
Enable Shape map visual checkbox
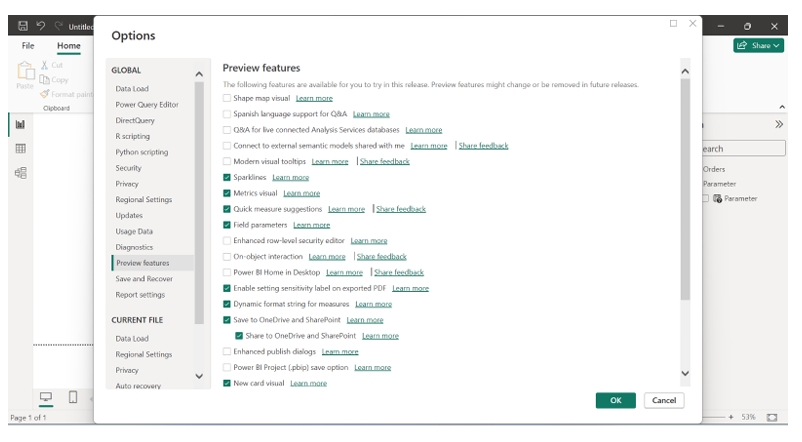(227, 98)
